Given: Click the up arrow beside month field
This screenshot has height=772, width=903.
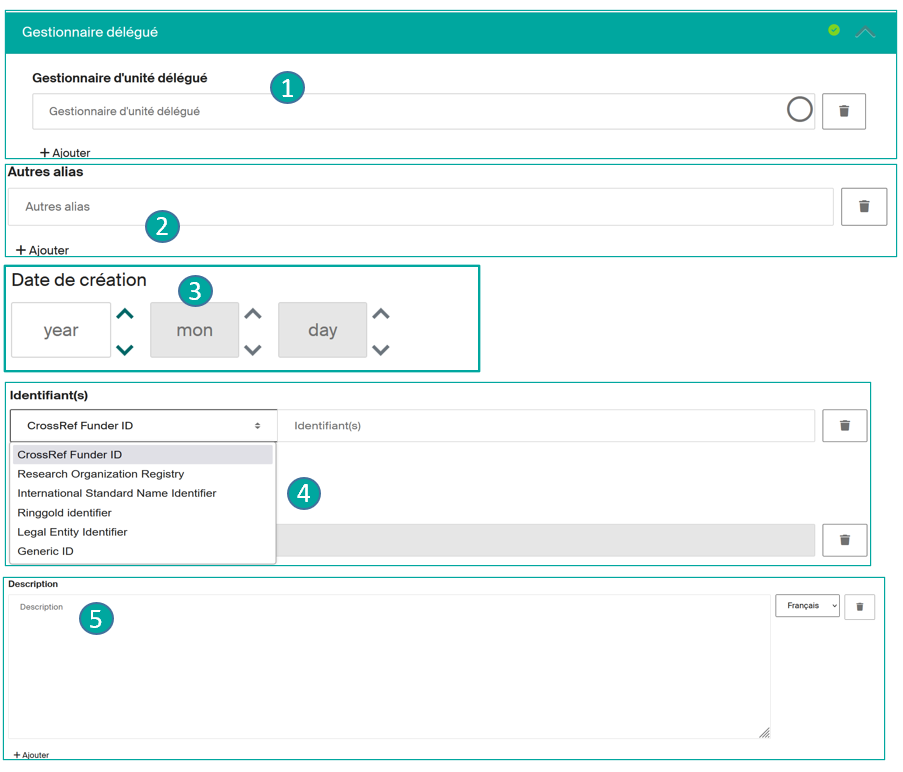Looking at the screenshot, I should click(x=253, y=314).
